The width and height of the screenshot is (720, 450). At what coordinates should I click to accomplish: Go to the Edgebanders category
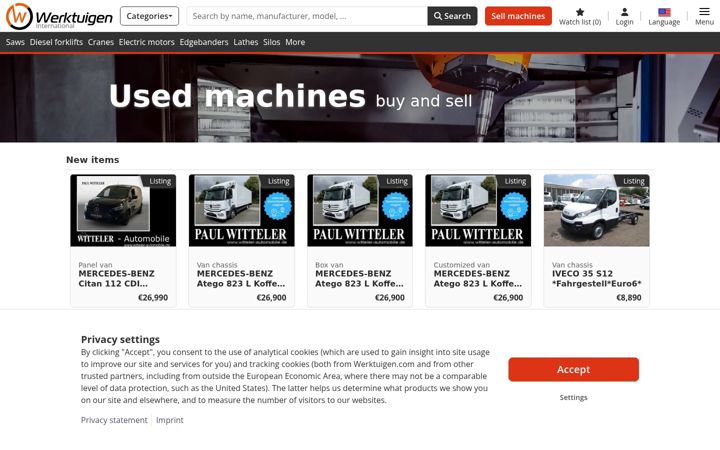(x=204, y=42)
